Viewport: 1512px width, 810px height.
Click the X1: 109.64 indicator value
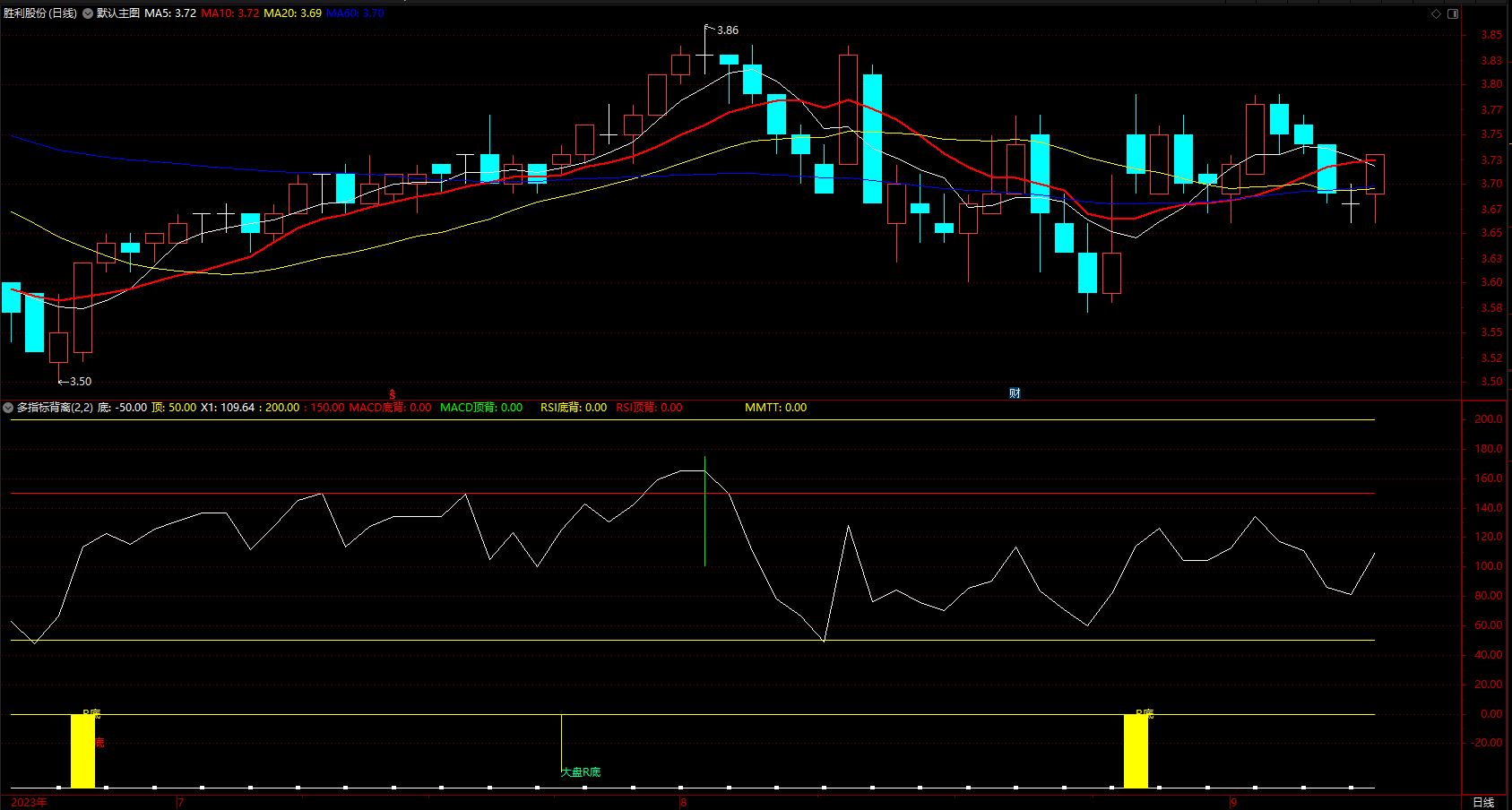[x=228, y=408]
